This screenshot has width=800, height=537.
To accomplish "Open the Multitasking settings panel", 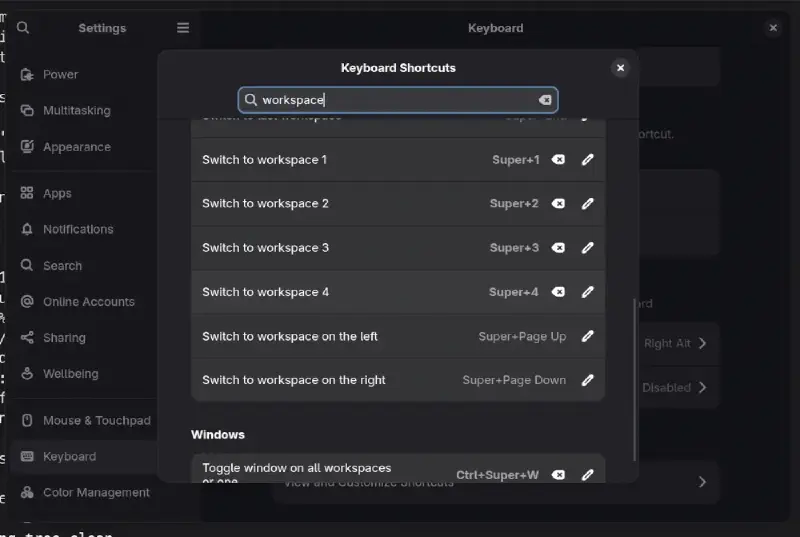I will [x=84, y=111].
